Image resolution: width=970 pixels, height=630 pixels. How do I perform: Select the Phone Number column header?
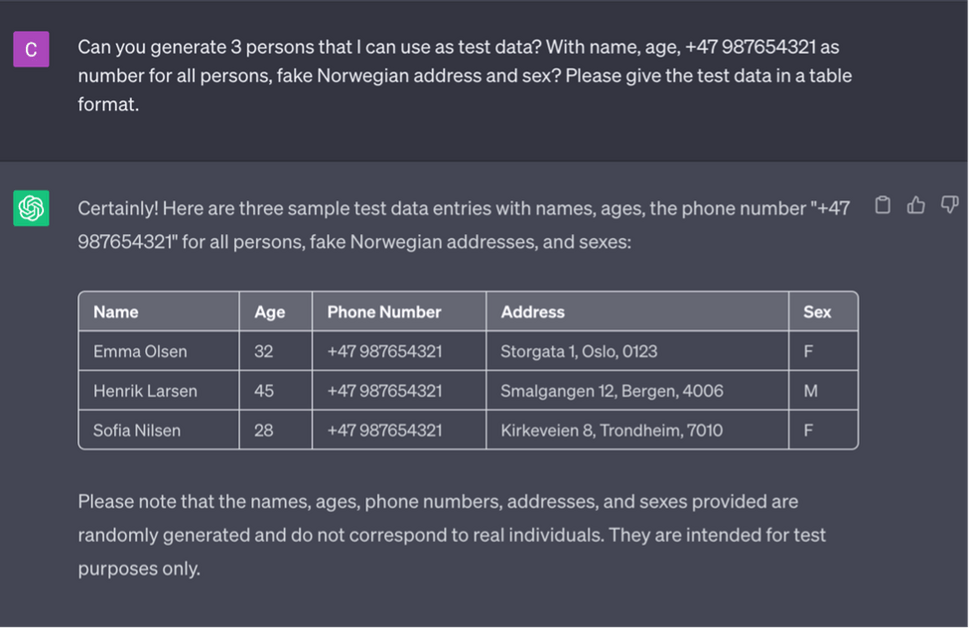(399, 311)
